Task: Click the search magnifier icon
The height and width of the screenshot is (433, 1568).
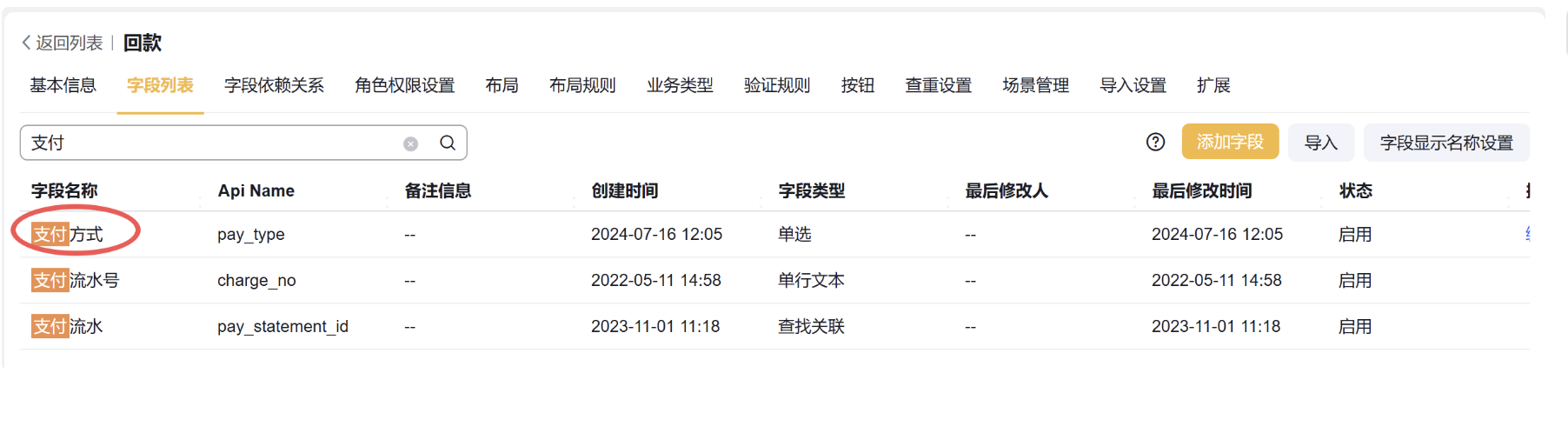Action: 448,143
